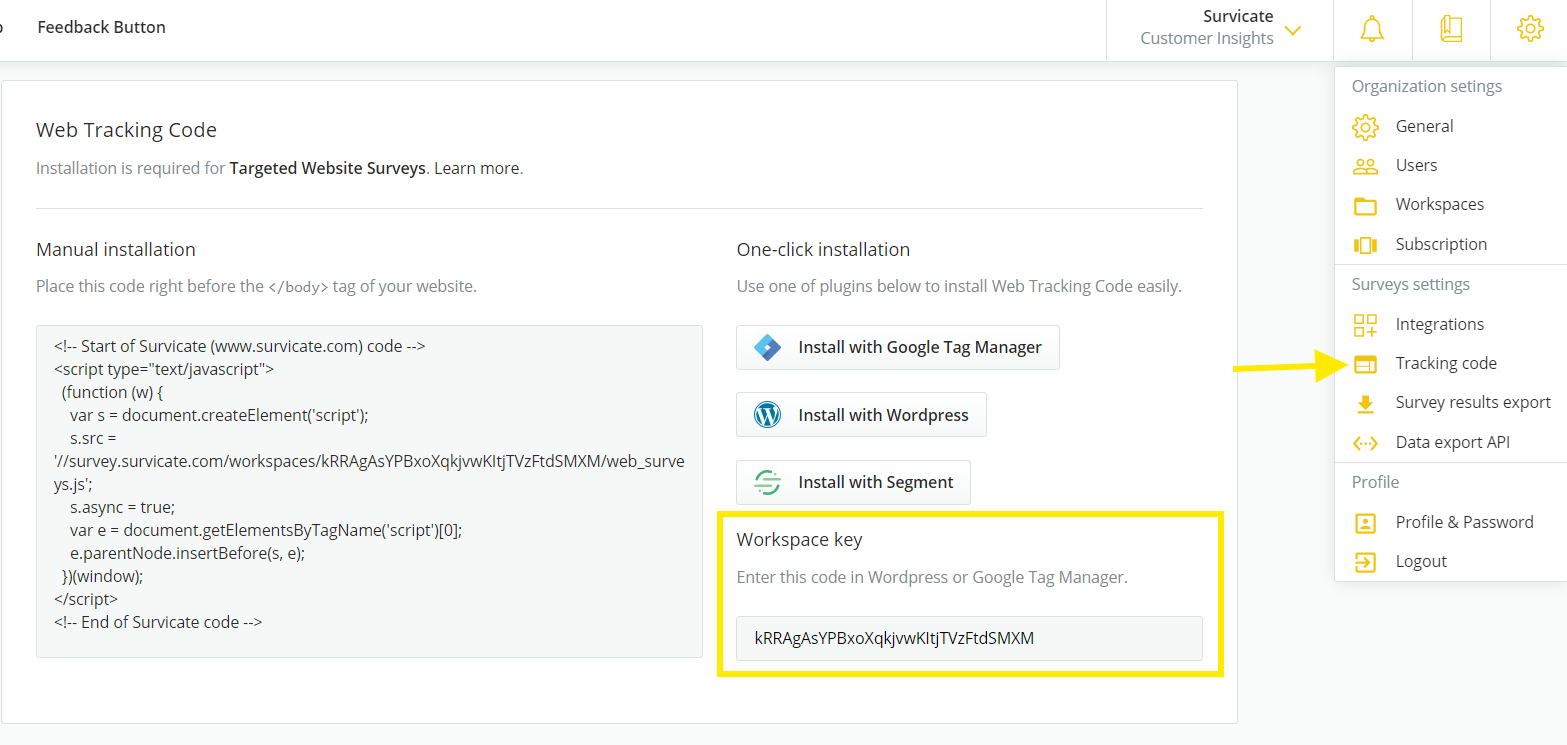Click the Feedback Button header label
The width and height of the screenshot is (1567, 745).
point(102,27)
